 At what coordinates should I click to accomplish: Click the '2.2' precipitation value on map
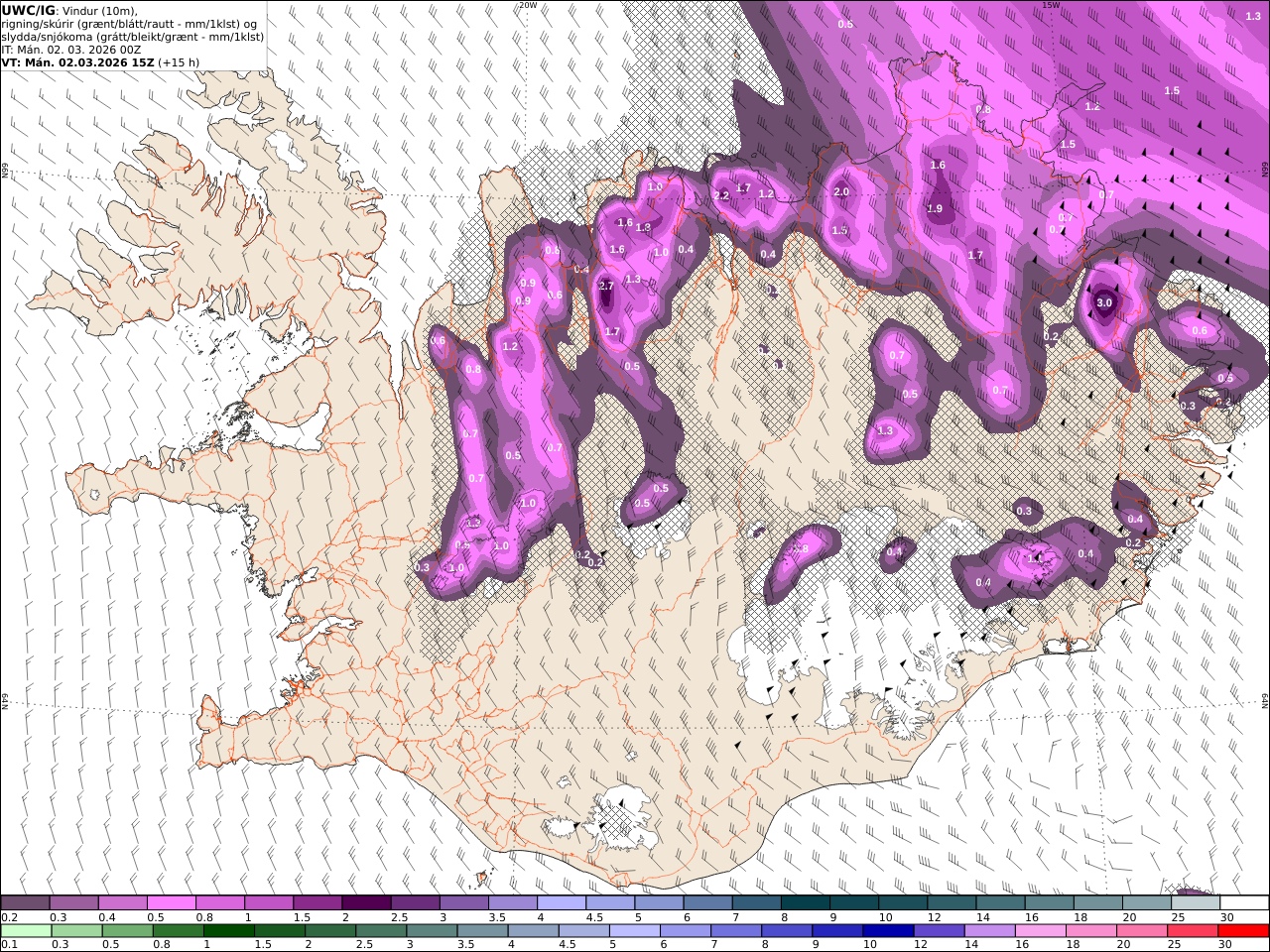721,195
